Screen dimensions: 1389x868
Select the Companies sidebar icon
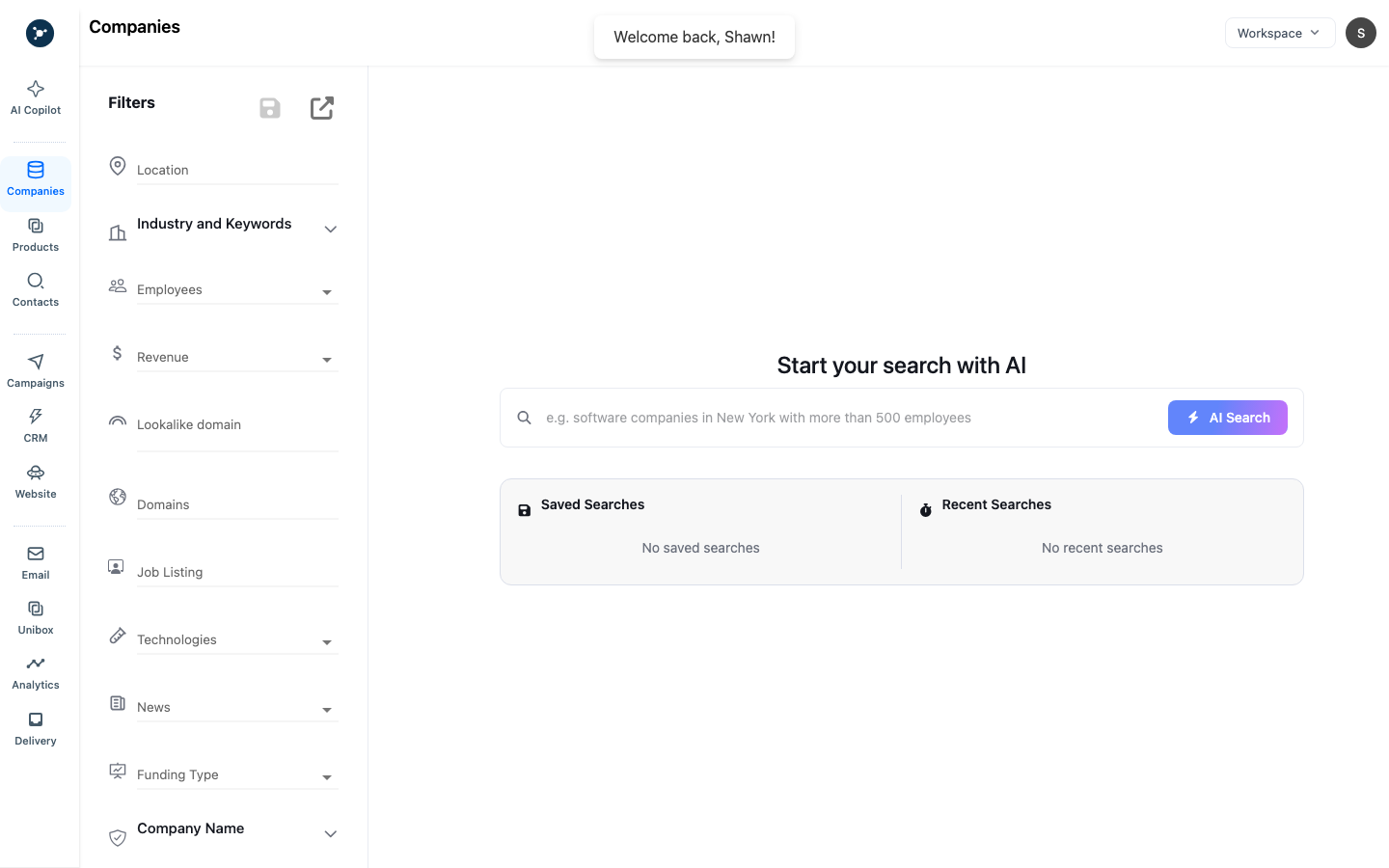36,170
